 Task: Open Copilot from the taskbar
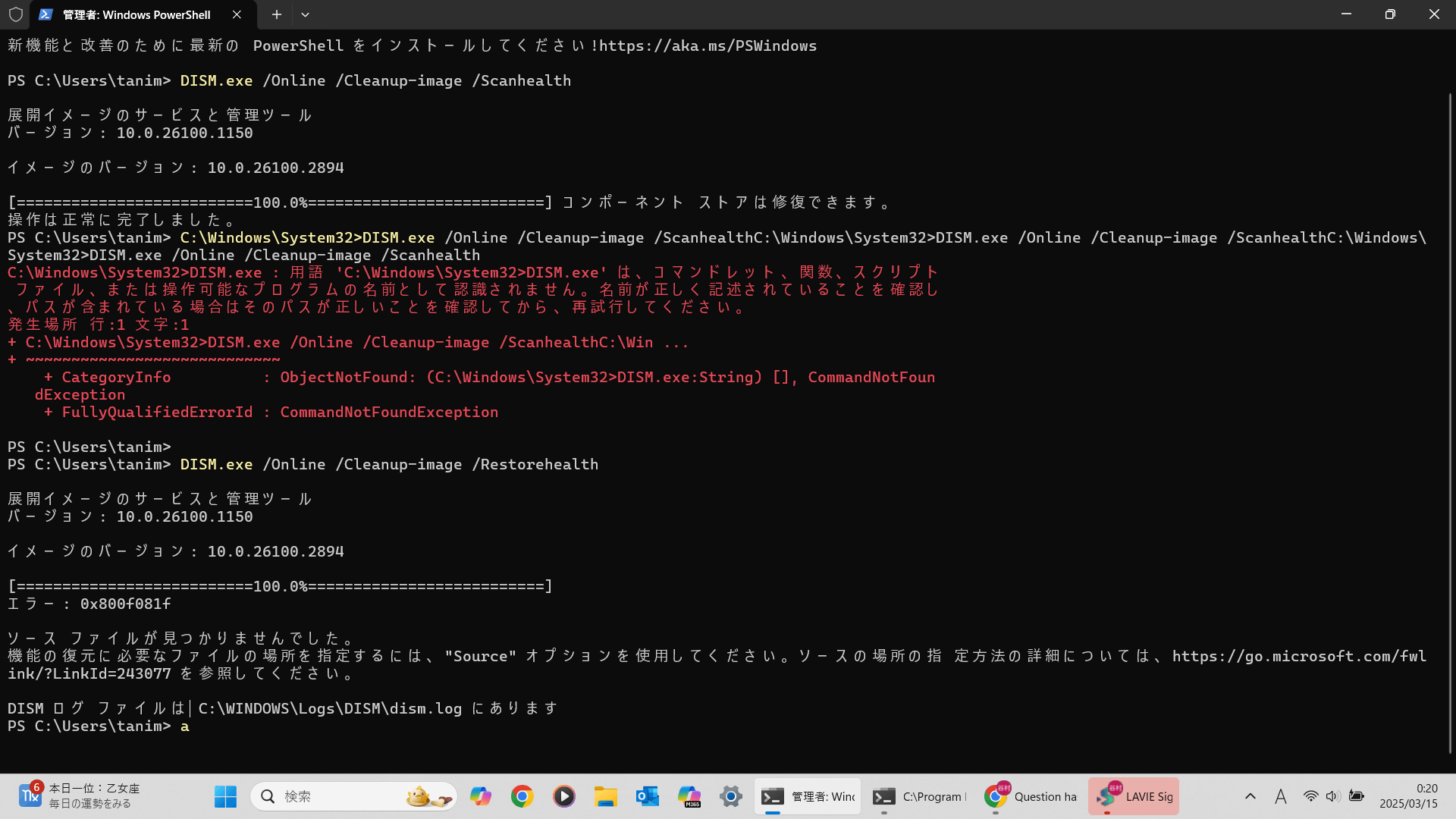click(x=480, y=796)
